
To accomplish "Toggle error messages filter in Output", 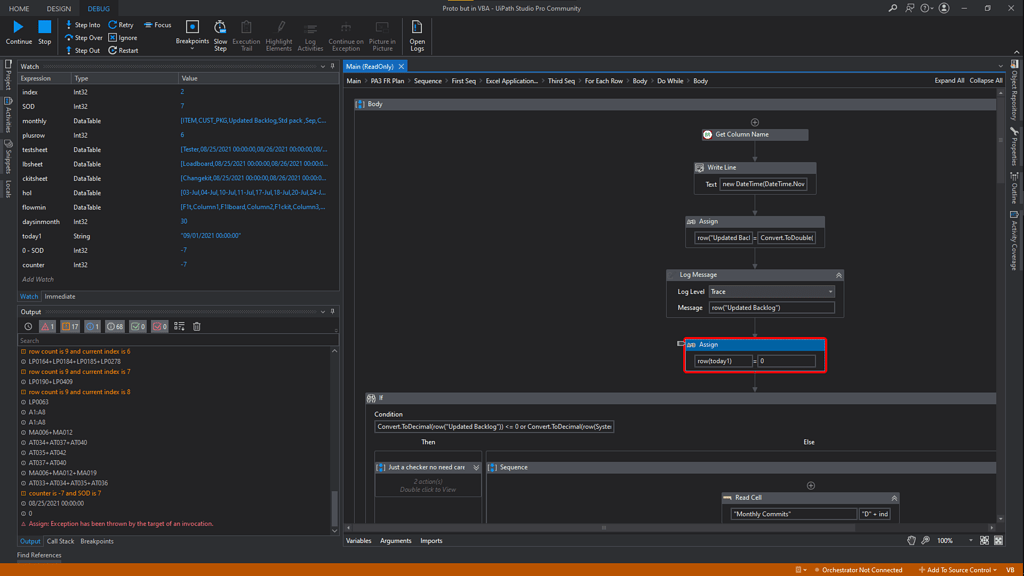I will [x=47, y=326].
